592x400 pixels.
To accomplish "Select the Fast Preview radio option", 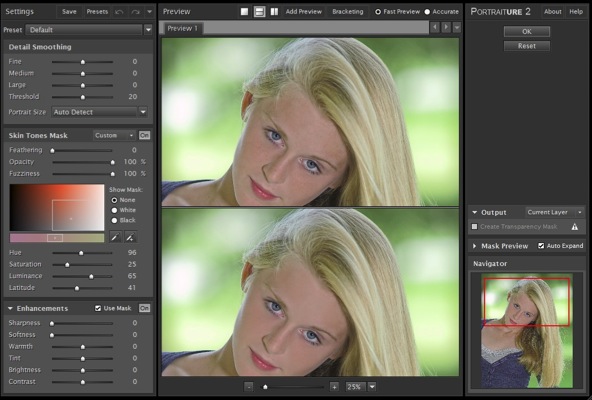I will (378, 12).
